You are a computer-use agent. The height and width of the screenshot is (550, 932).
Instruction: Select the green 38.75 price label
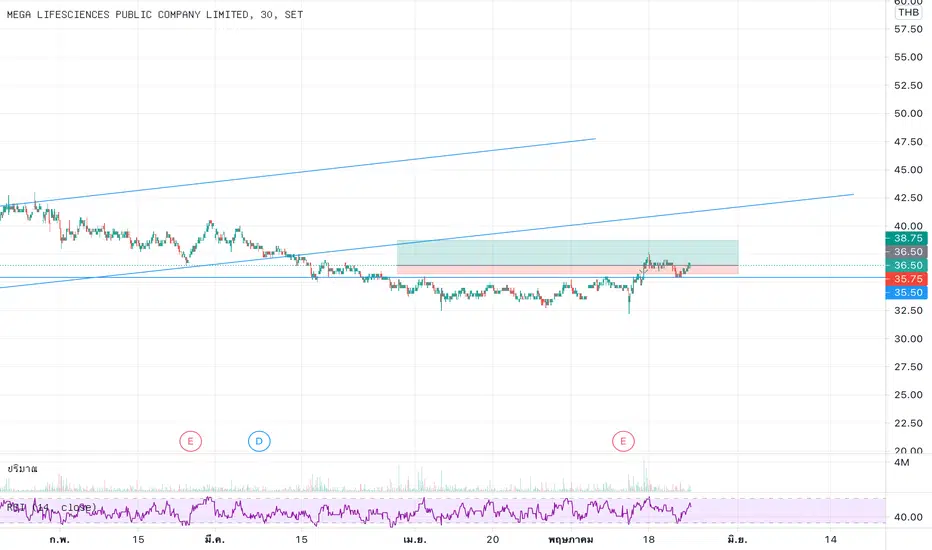click(x=906, y=238)
